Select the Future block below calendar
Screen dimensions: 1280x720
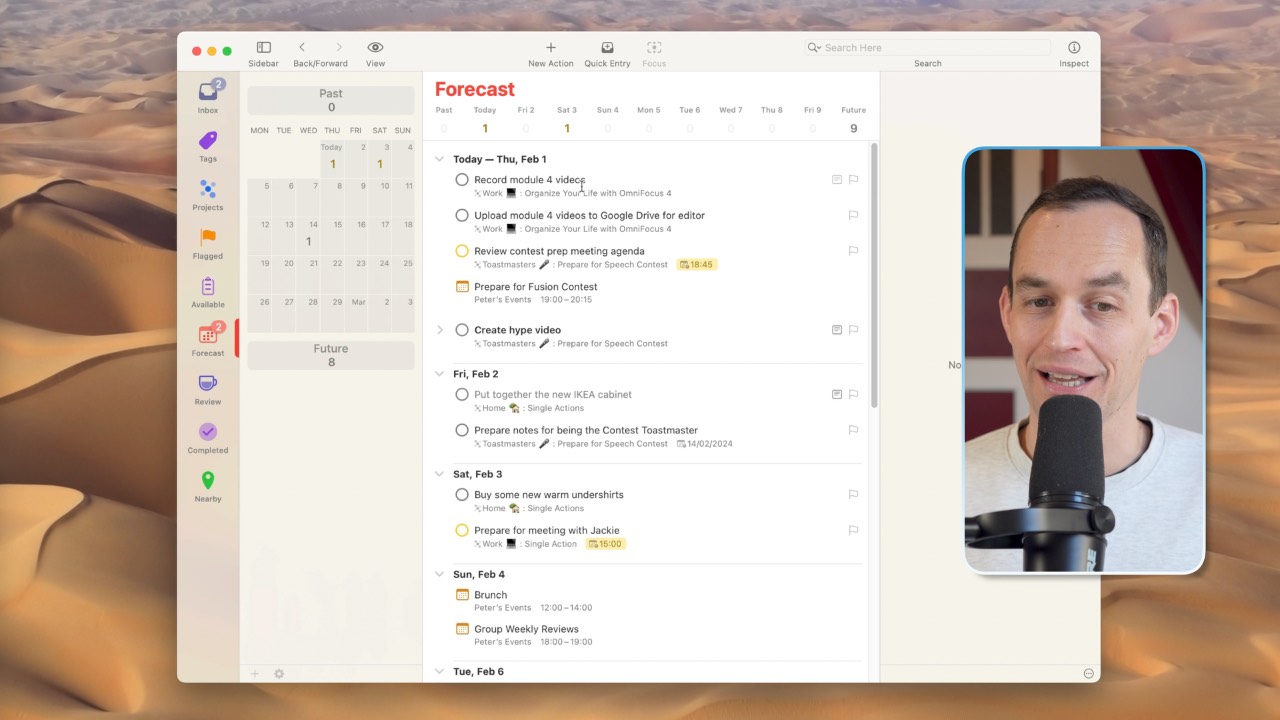tap(331, 355)
